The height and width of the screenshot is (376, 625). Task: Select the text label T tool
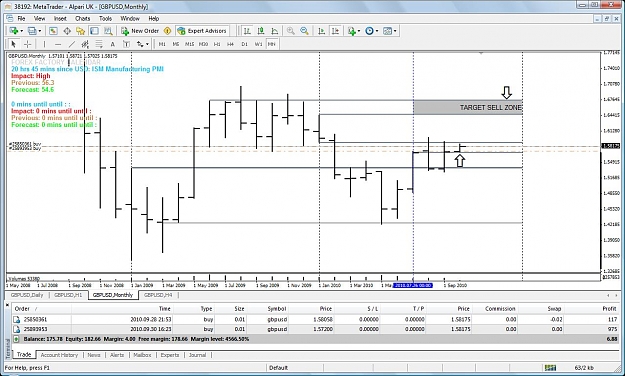(126, 44)
